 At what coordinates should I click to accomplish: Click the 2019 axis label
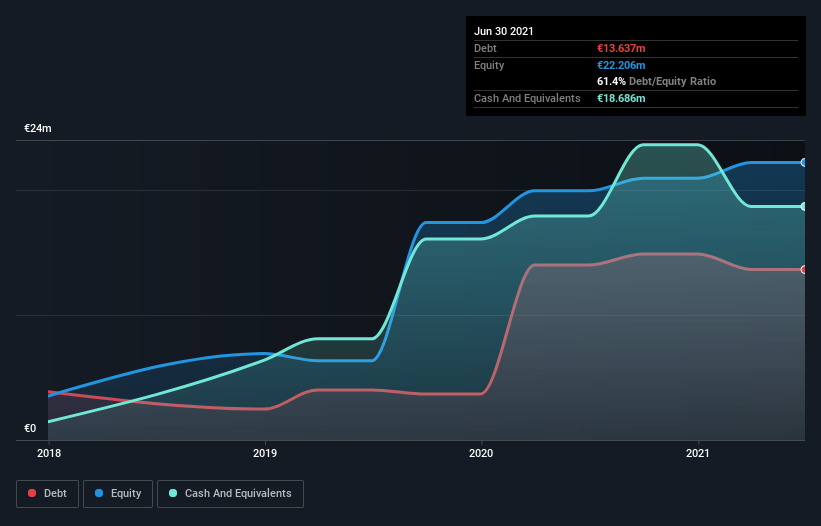click(265, 453)
